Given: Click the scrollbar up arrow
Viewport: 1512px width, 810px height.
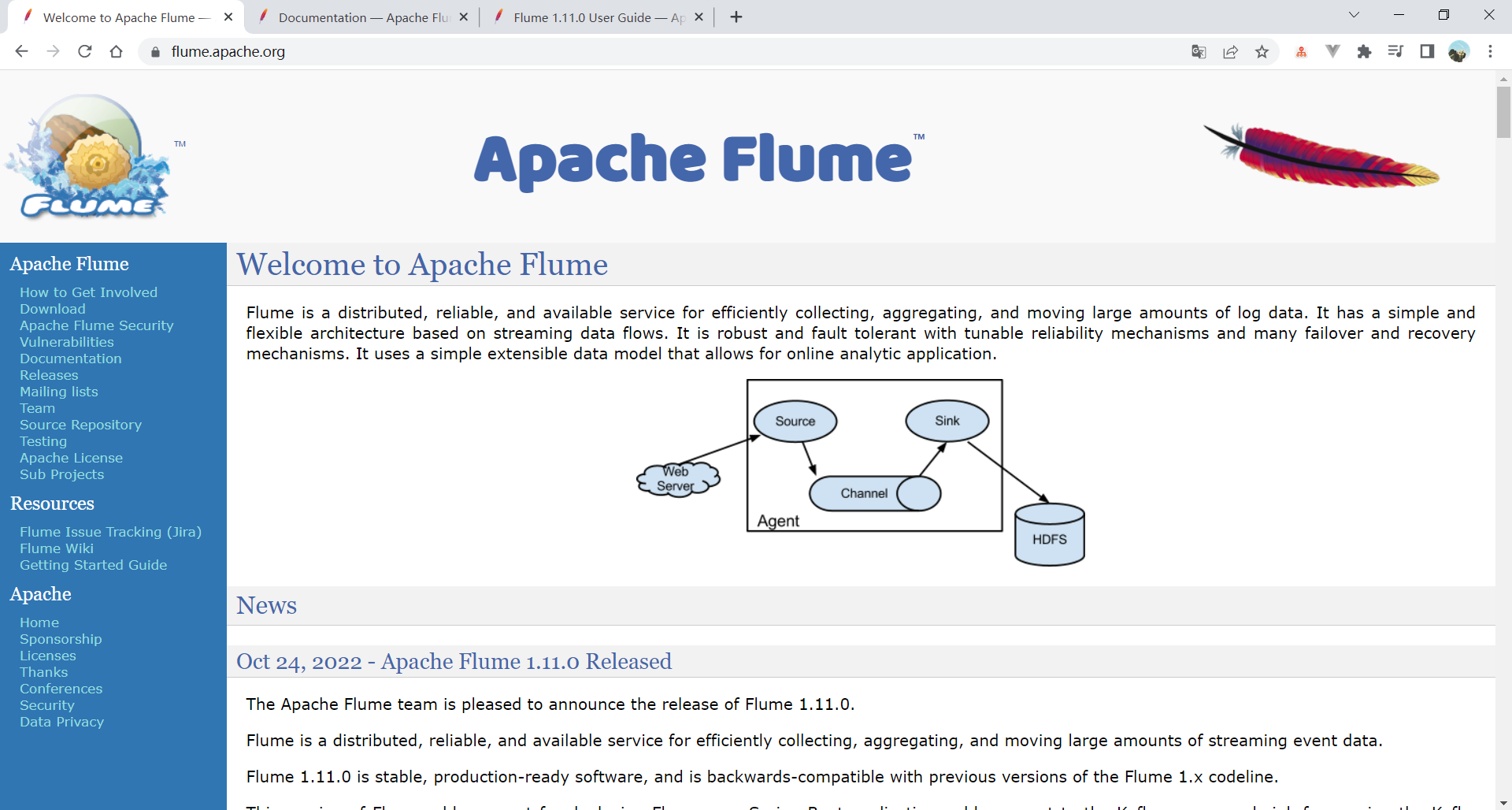Looking at the screenshot, I should 1503,78.
